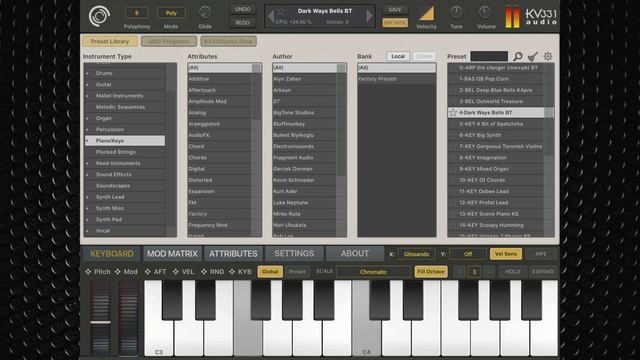Open the SETTINGS tab

[294, 253]
